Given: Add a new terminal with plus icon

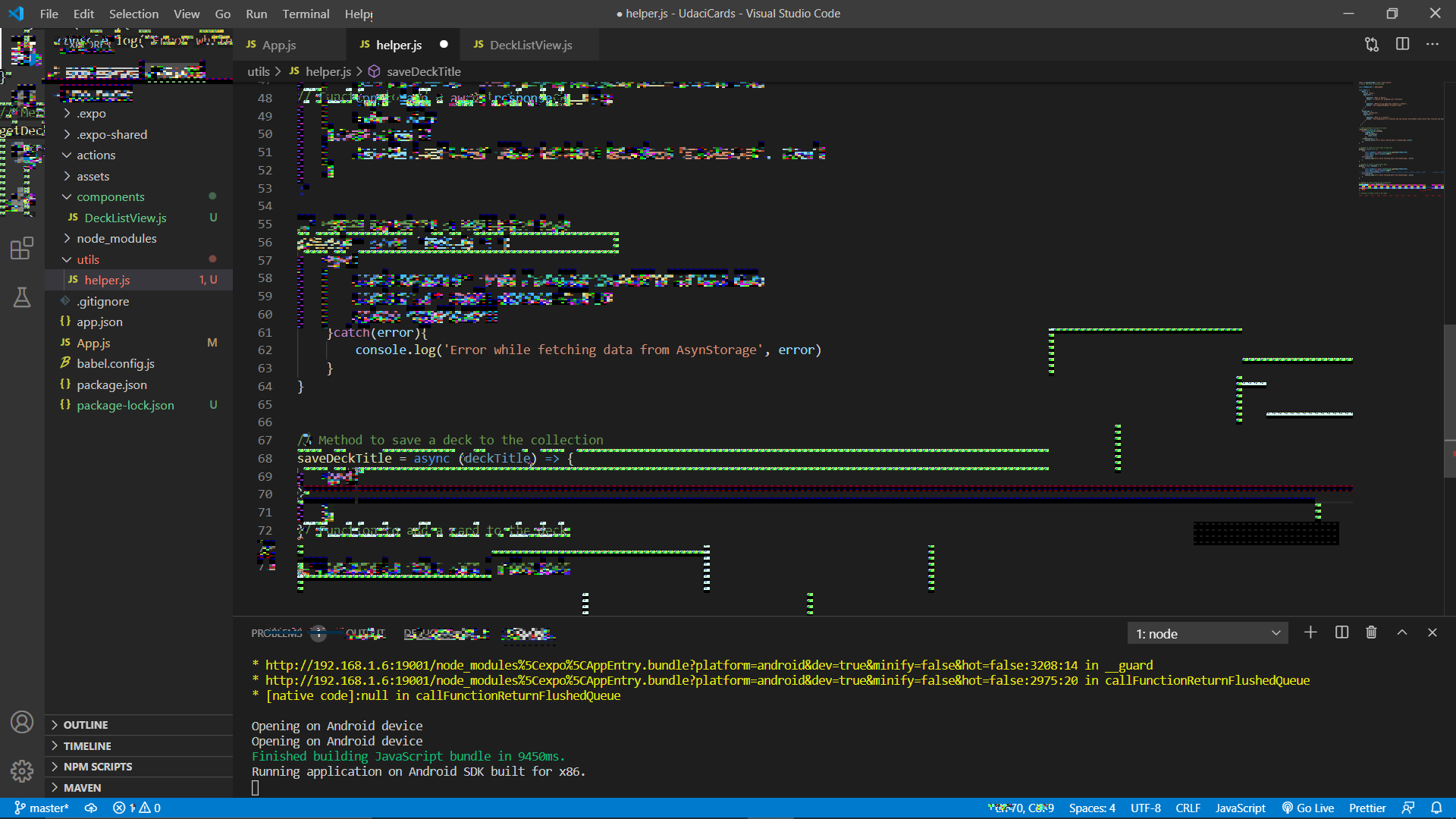Looking at the screenshot, I should tap(1310, 632).
